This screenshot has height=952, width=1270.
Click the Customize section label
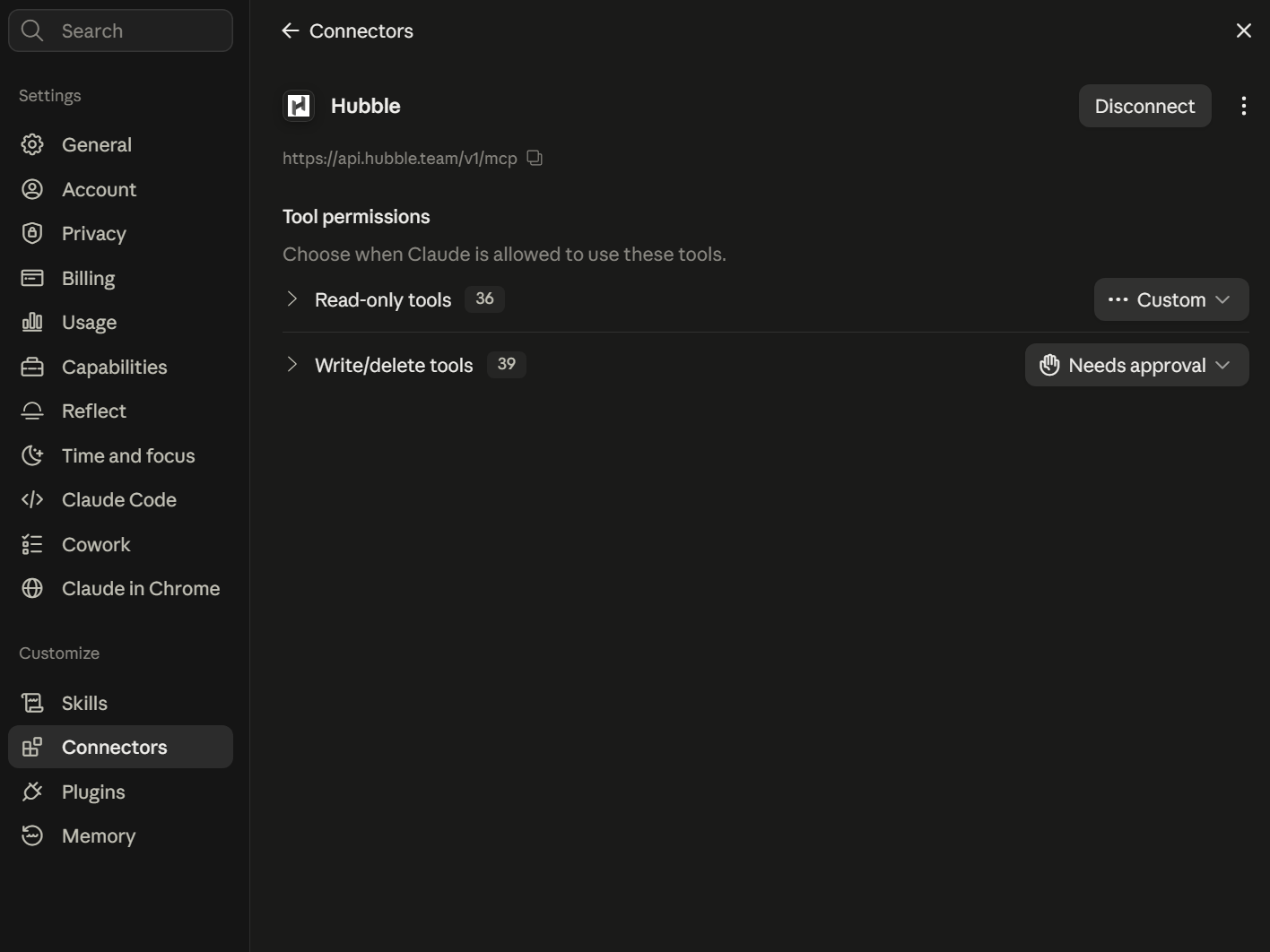pos(59,653)
